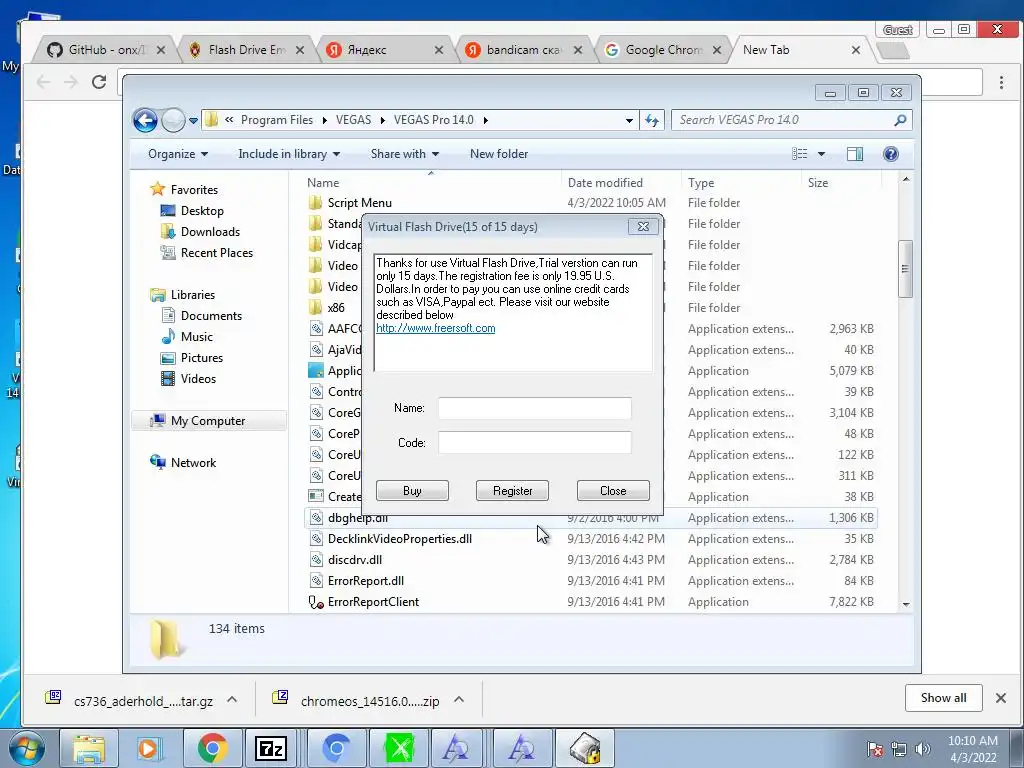Open Downloads in the navigation pane

[210, 232]
